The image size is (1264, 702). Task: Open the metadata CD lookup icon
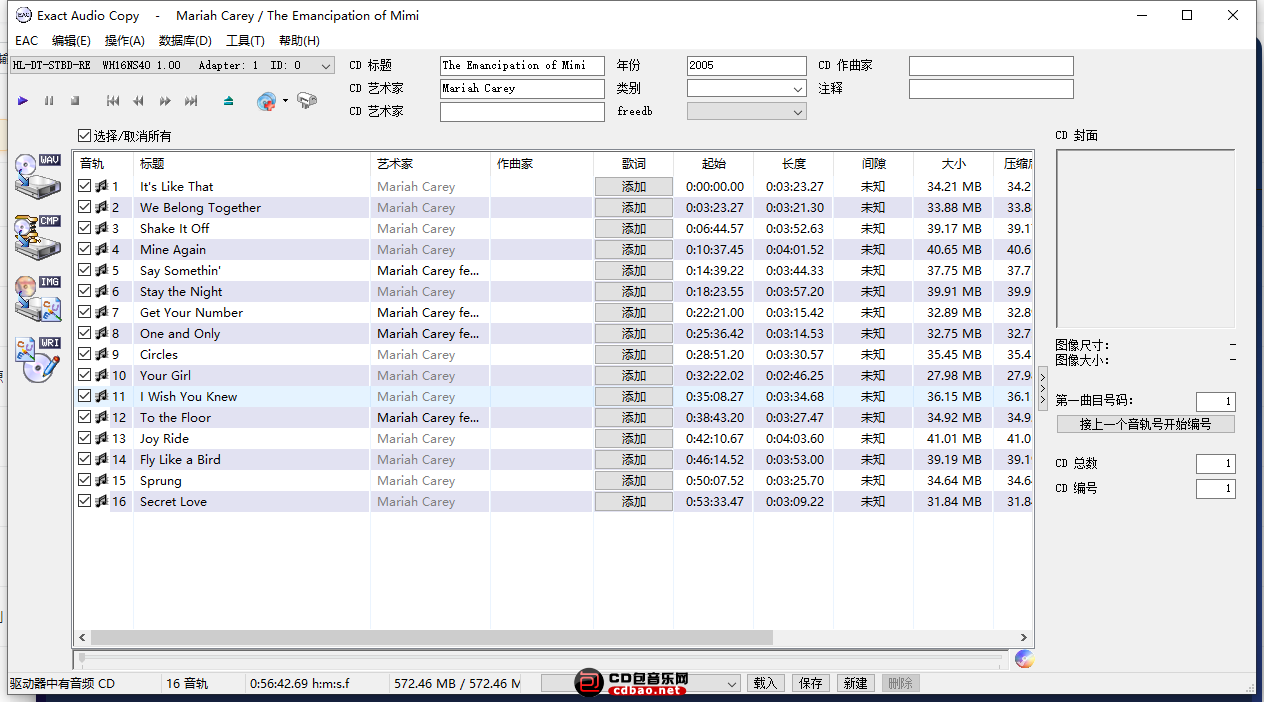click(267, 101)
